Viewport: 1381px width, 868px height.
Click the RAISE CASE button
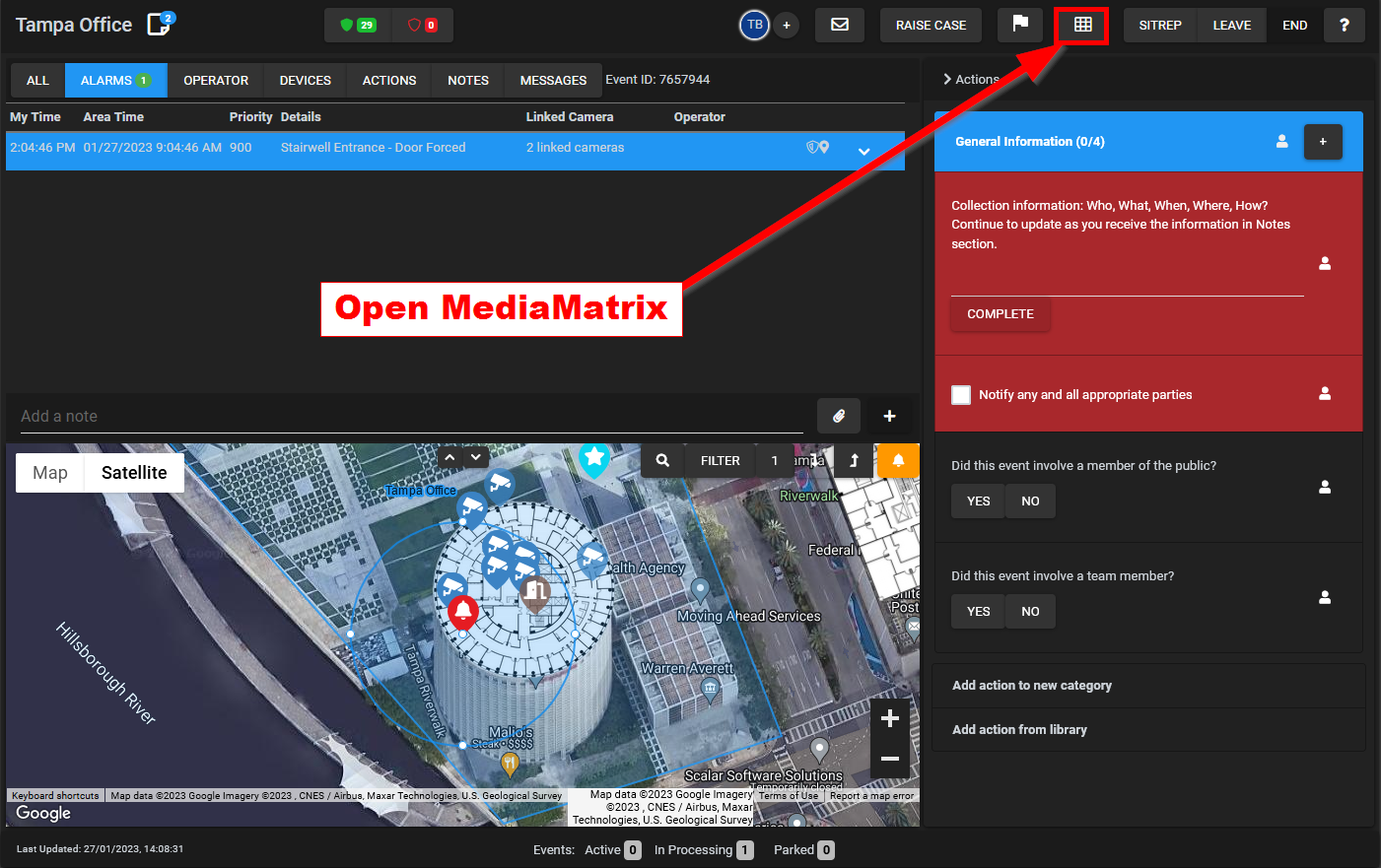point(931,26)
